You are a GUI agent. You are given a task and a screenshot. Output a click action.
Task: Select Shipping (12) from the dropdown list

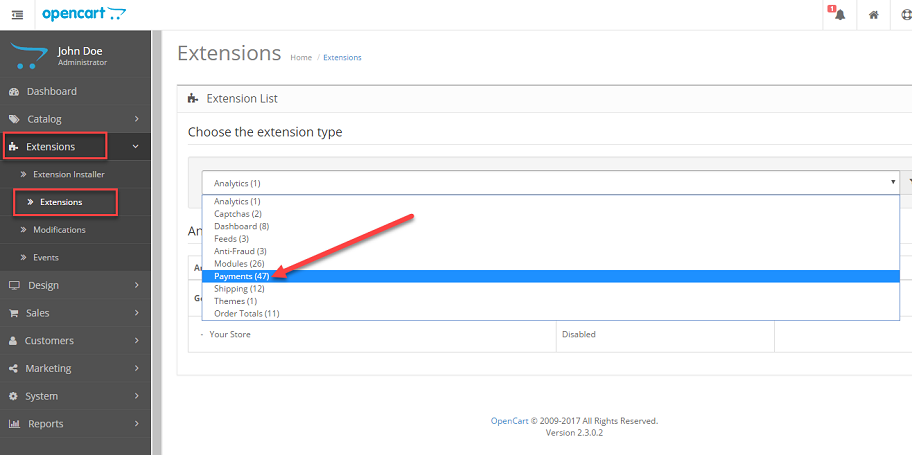[550, 289]
